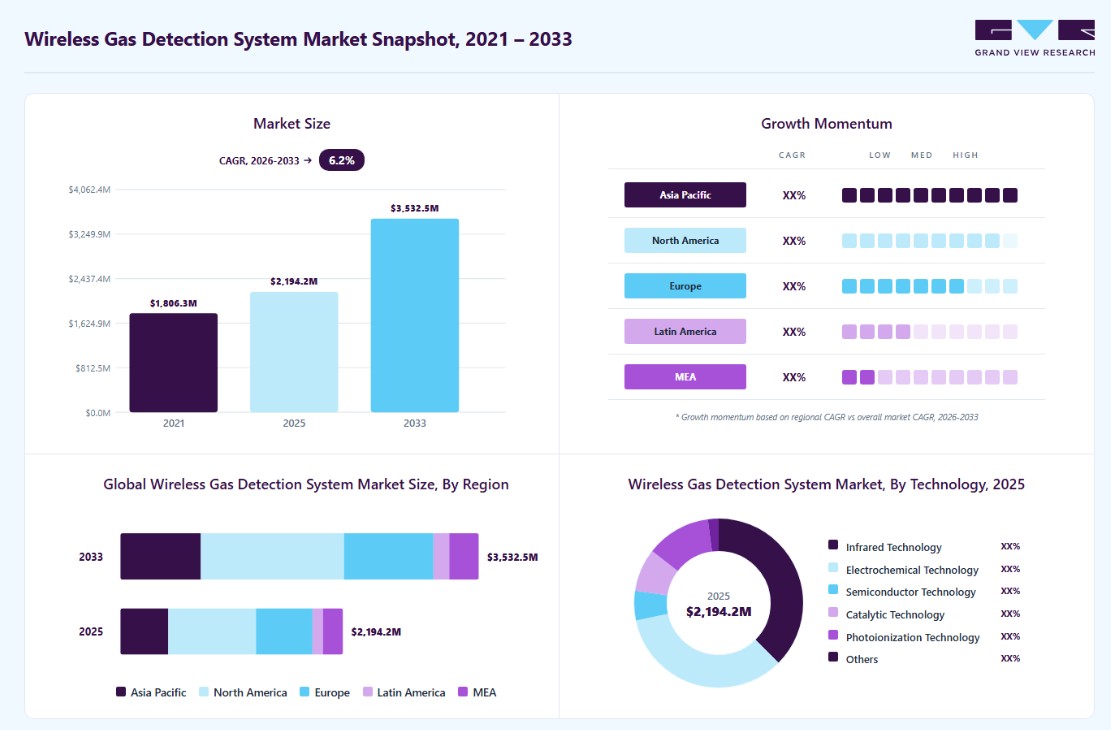Click Photoionization Technology legend swatch
This screenshot has width=1111, height=730.
833,635
